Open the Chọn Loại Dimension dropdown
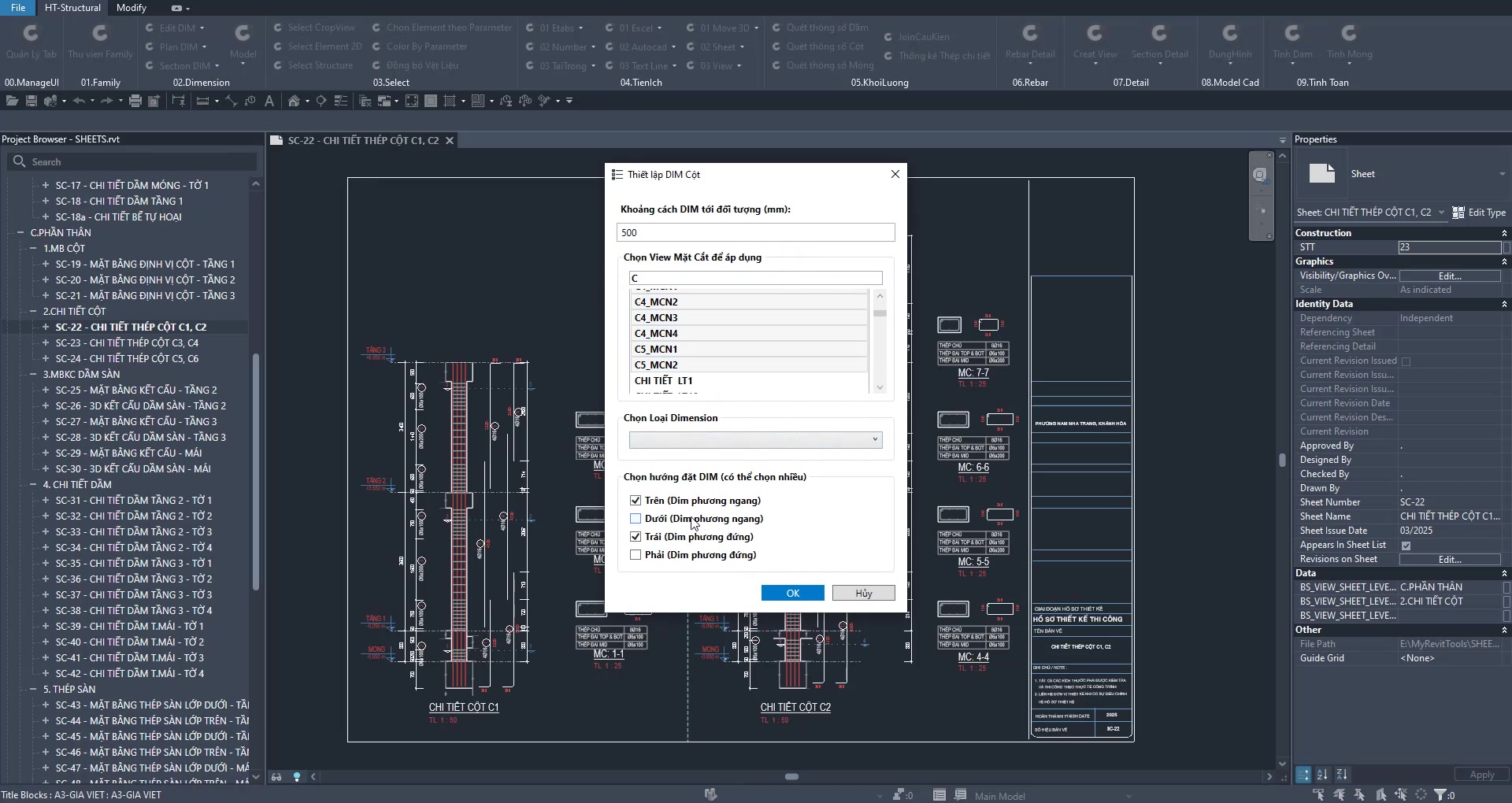 click(756, 440)
